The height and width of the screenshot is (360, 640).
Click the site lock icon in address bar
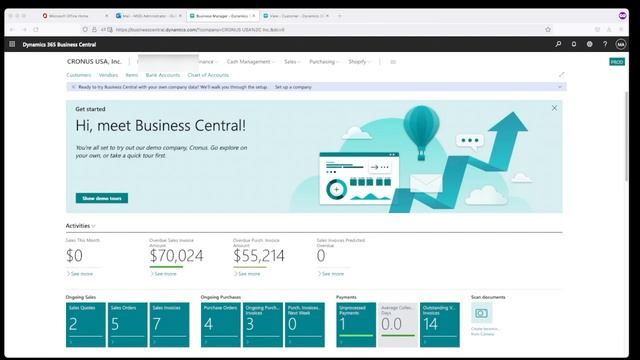tap(94, 29)
